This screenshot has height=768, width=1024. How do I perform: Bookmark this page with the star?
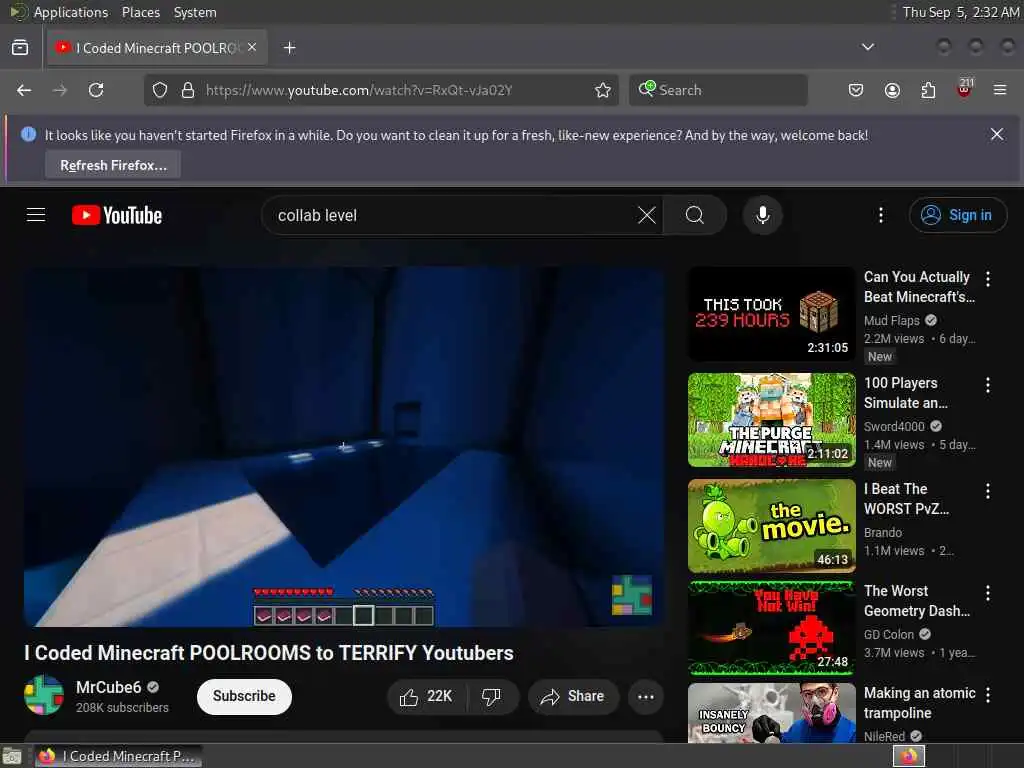point(602,90)
